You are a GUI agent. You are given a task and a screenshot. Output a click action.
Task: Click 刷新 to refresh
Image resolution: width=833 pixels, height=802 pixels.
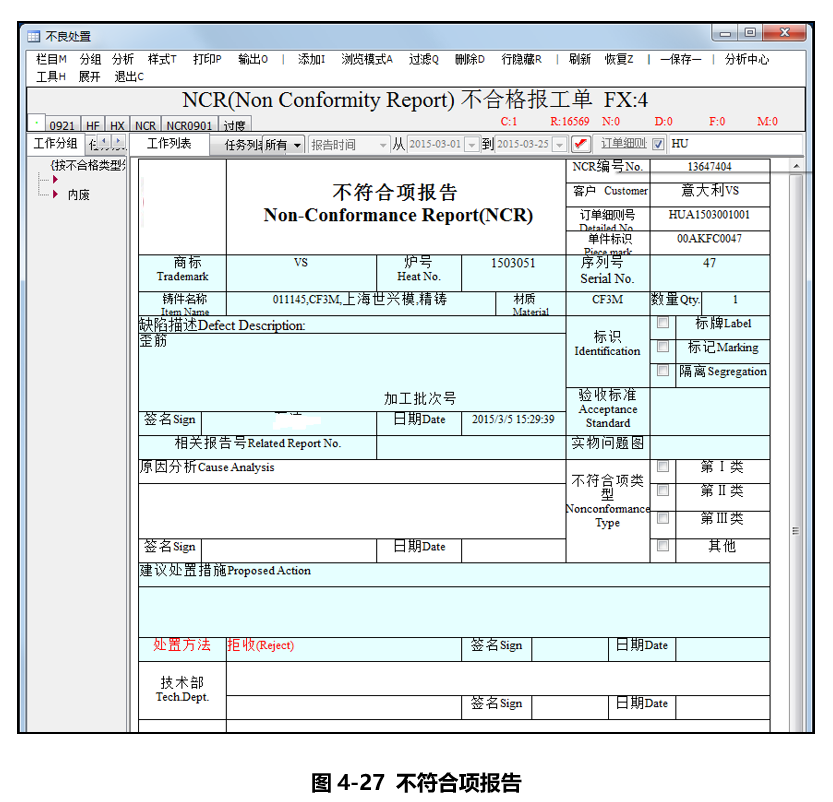coord(580,59)
